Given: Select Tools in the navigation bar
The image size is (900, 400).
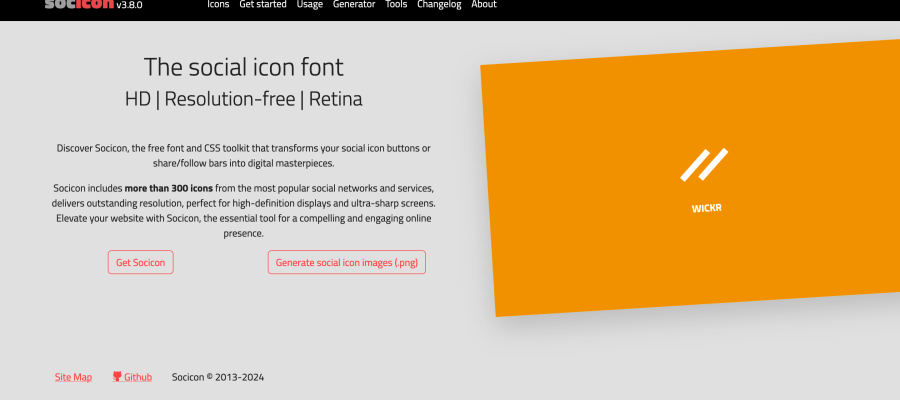Looking at the screenshot, I should tap(396, 5).
